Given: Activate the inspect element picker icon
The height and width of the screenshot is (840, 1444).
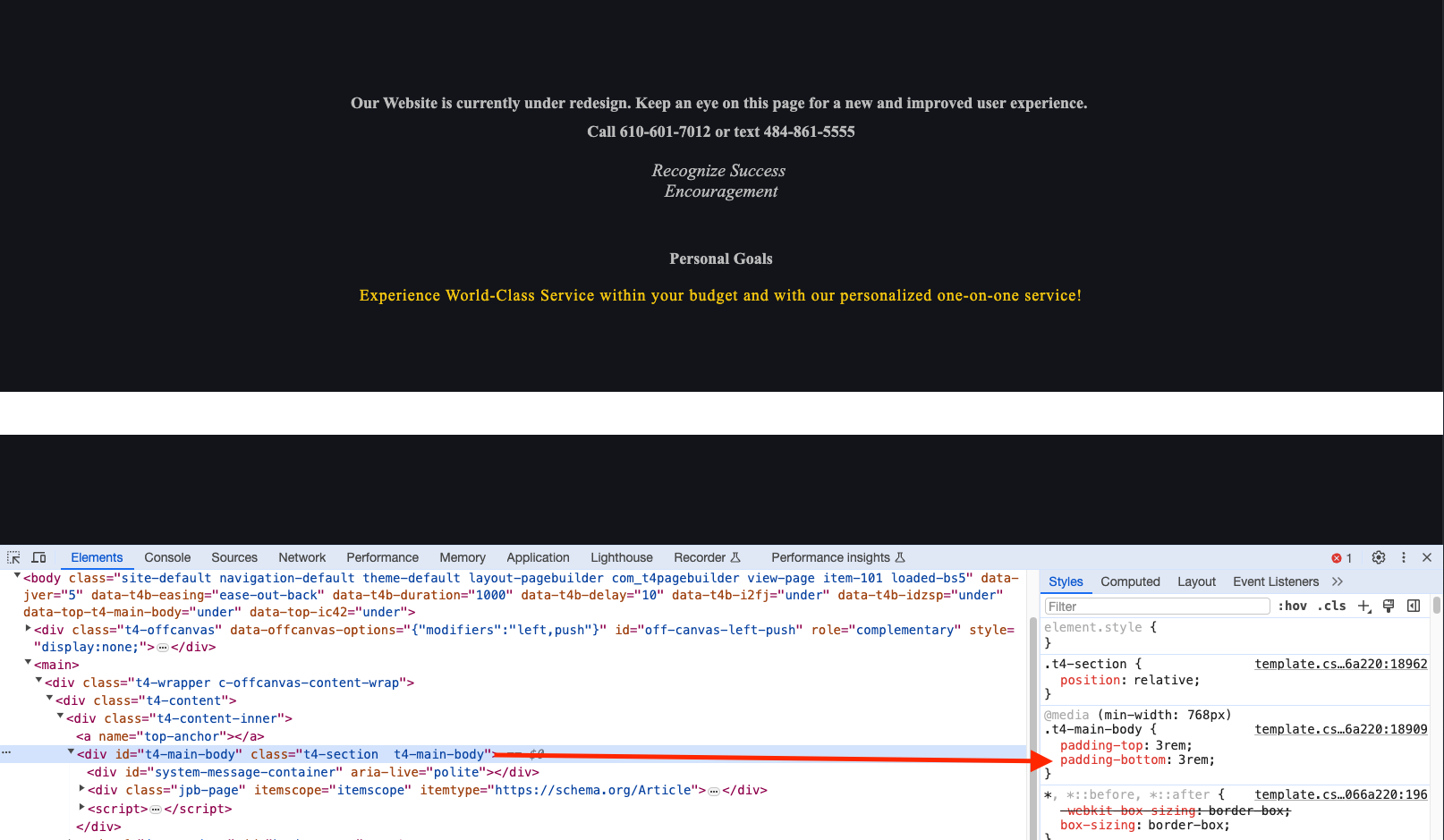Looking at the screenshot, I should pyautogui.click(x=13, y=557).
